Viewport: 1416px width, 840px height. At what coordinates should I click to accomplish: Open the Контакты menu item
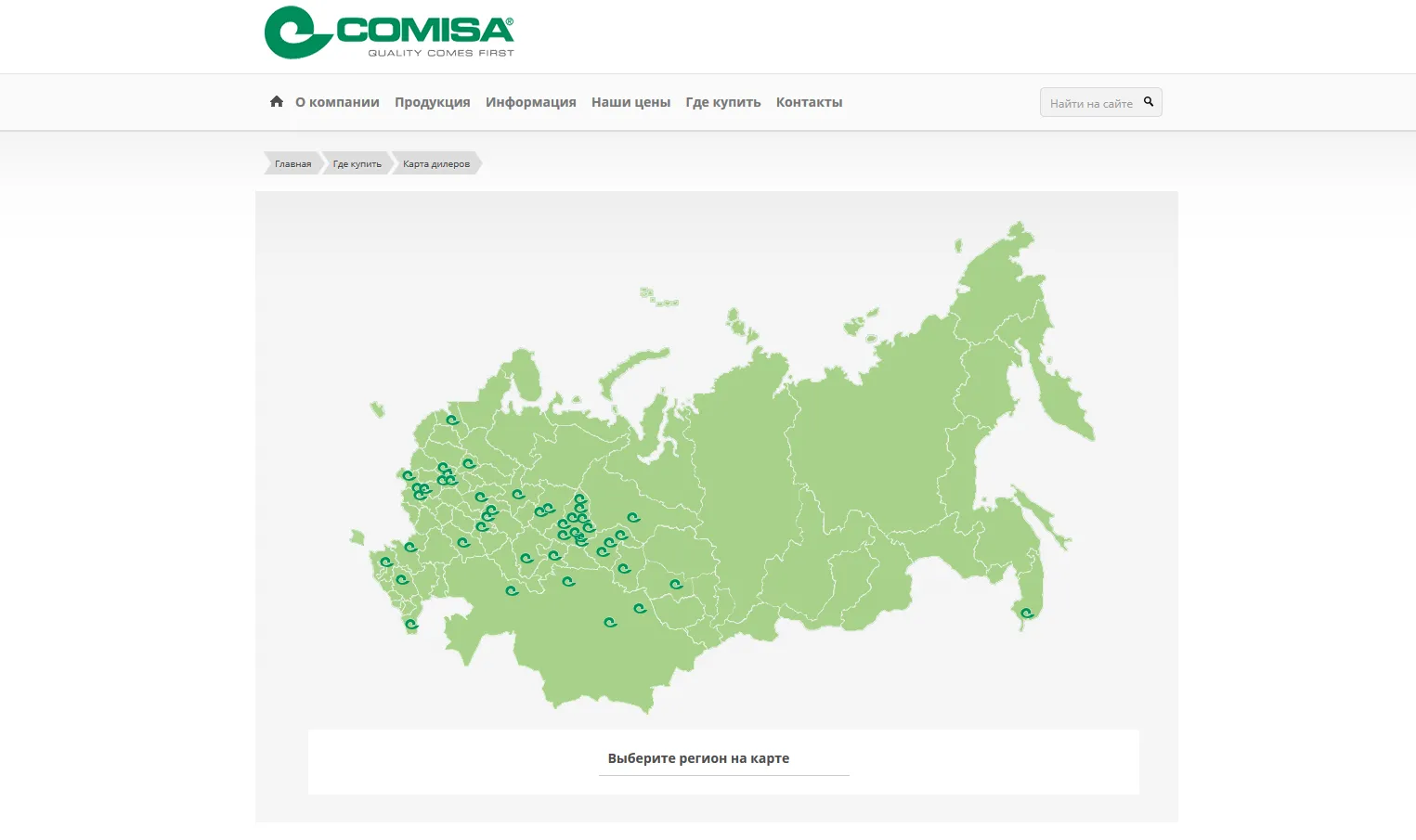click(x=810, y=102)
